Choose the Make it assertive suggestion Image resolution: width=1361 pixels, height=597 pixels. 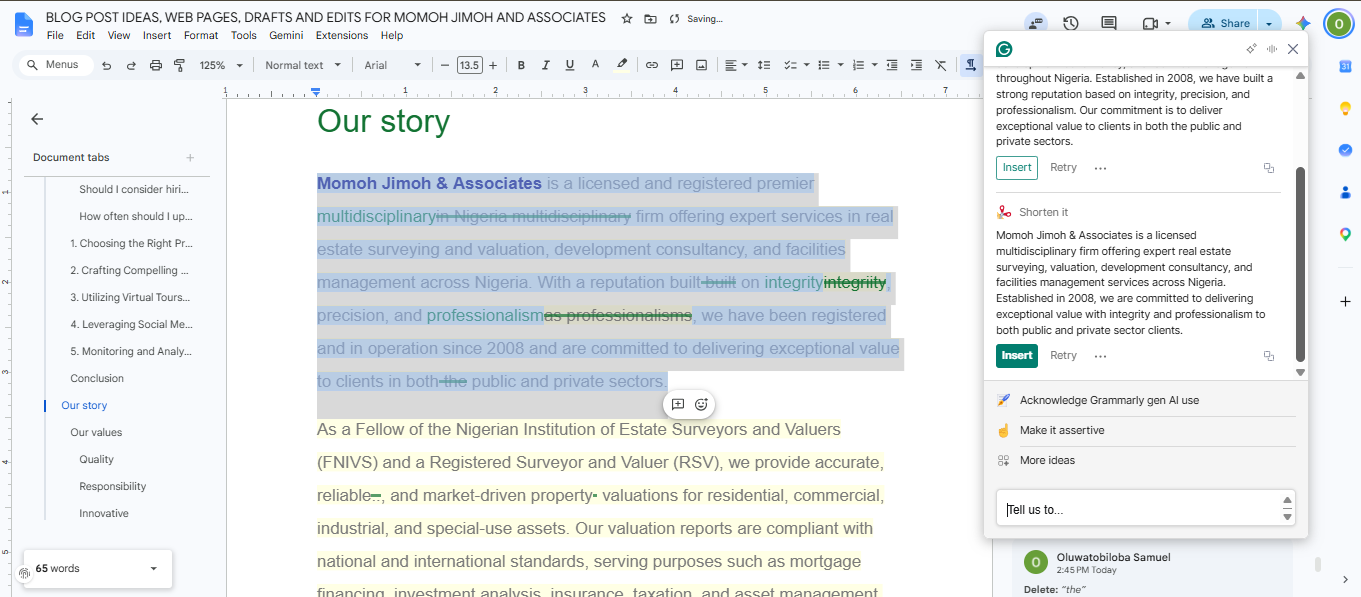click(x=1062, y=430)
